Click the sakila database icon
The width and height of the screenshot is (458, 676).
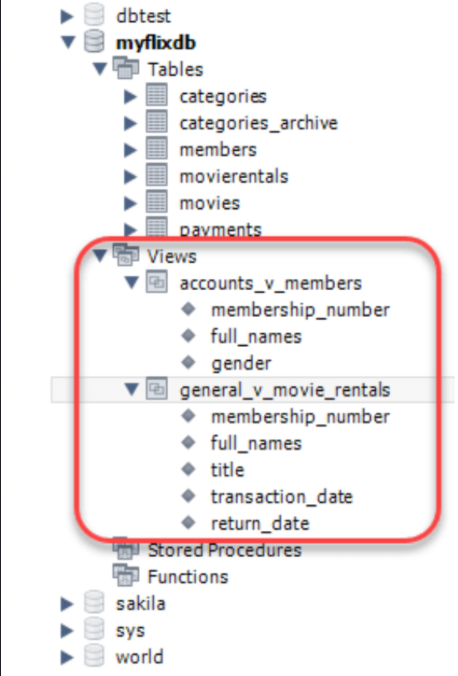94,602
